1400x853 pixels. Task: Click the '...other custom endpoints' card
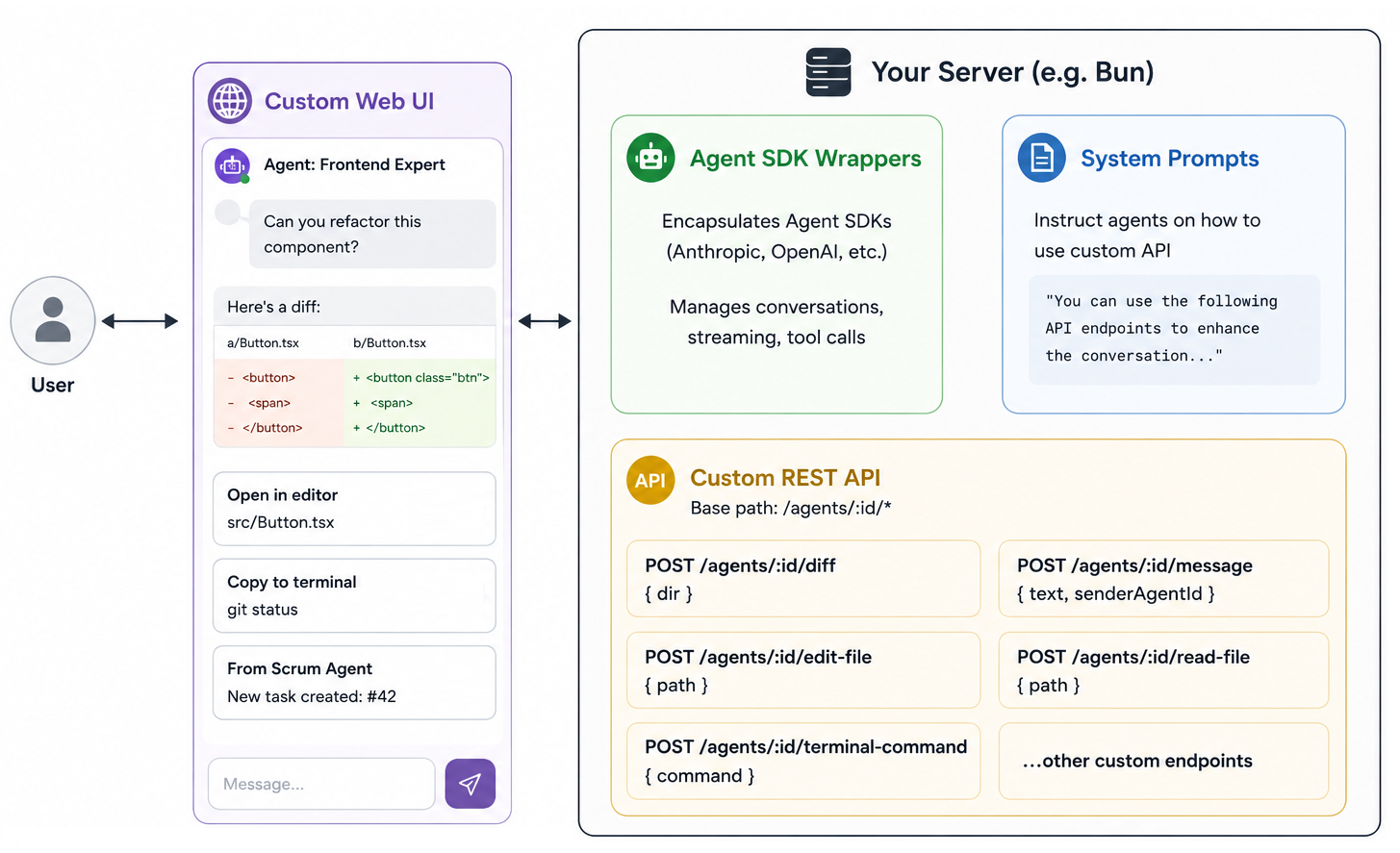[1163, 761]
